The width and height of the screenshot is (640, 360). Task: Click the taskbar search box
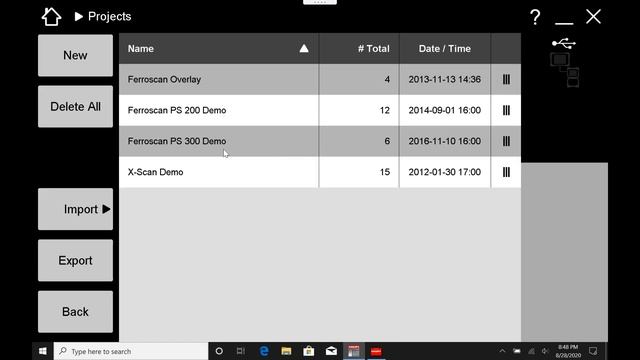[x=131, y=351]
